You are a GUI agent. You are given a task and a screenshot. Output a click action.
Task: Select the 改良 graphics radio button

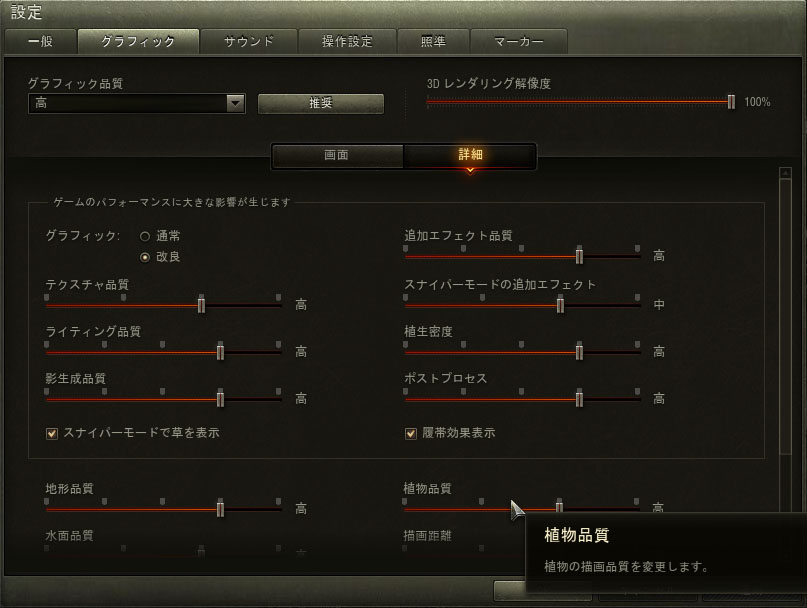point(145,257)
